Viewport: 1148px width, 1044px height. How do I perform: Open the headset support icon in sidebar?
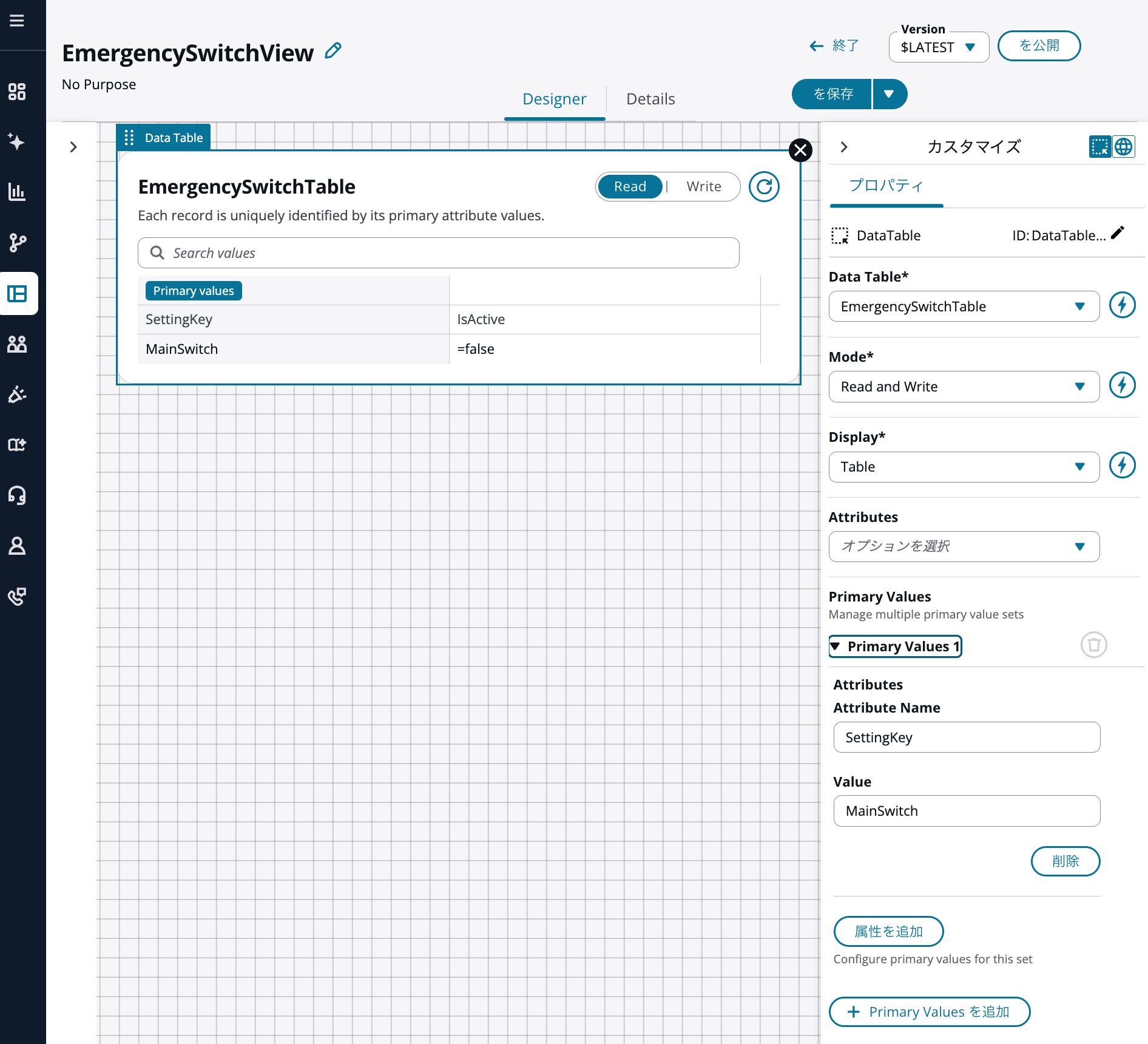tap(17, 495)
